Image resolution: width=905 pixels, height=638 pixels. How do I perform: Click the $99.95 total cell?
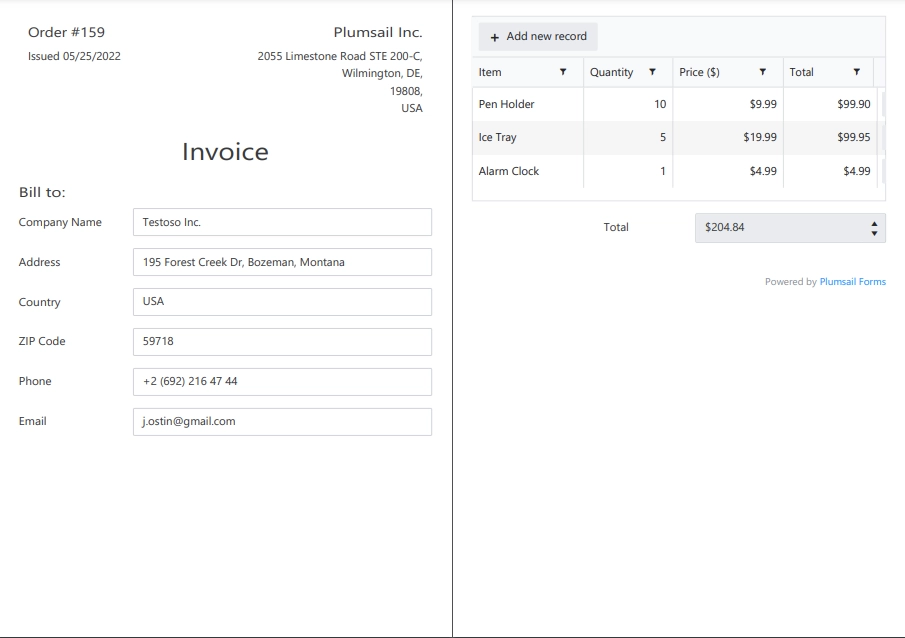(830, 137)
